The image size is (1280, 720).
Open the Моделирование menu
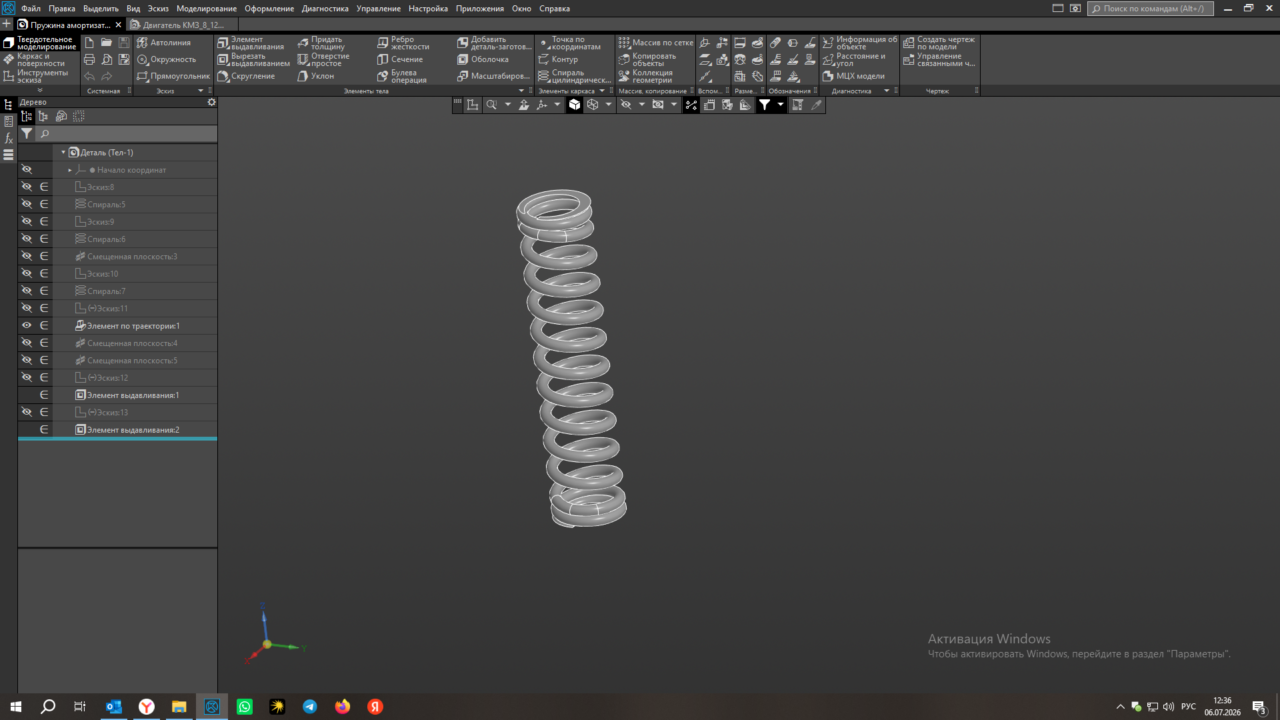click(x=206, y=8)
